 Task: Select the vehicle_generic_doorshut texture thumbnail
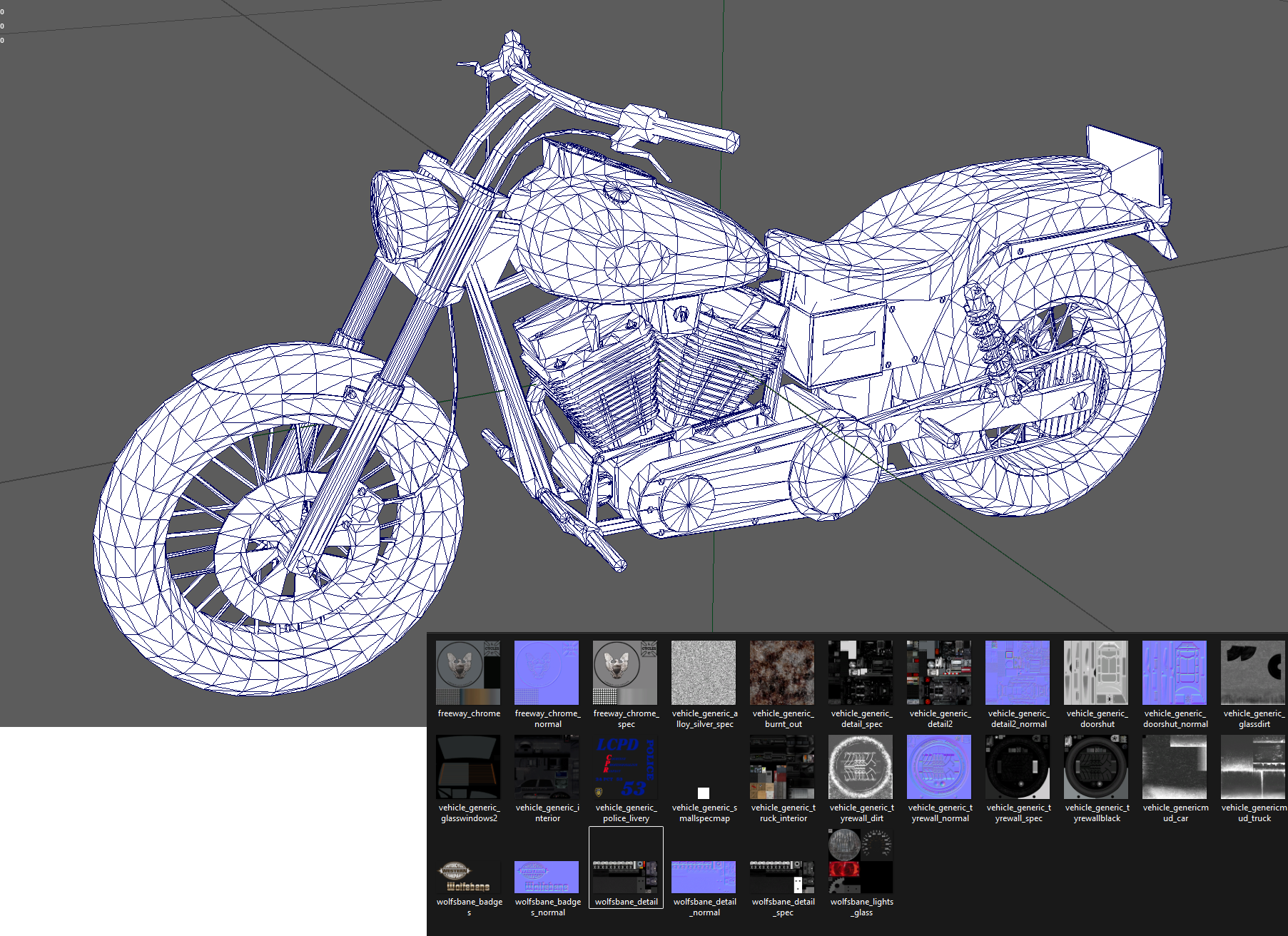[x=1096, y=673]
